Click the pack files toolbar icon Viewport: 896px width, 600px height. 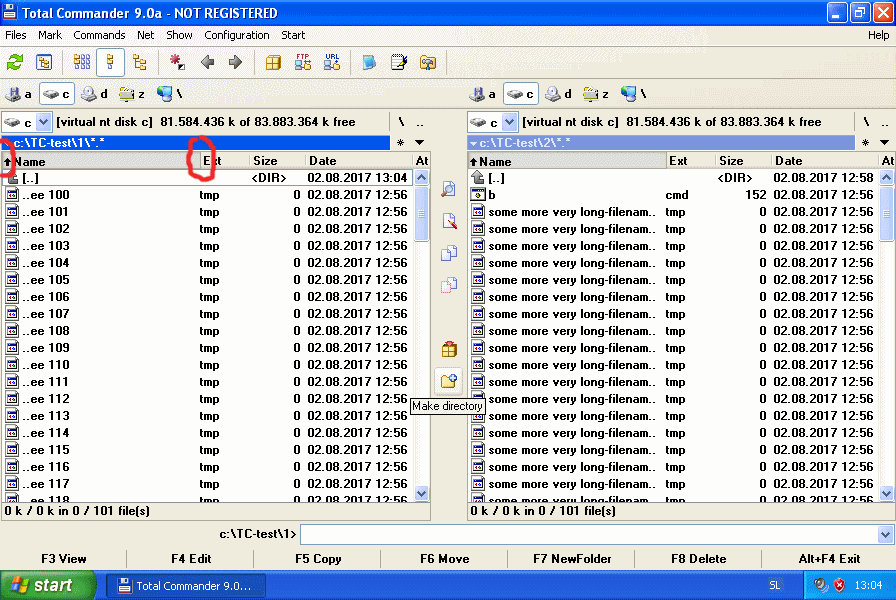pyautogui.click(x=273, y=62)
